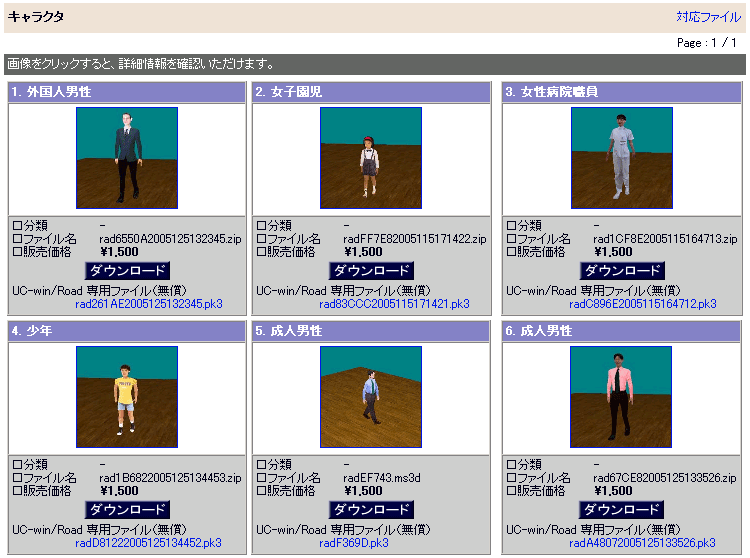
Task: Select file name rad6550A2005125132345.zip
Action: [x=170, y=239]
